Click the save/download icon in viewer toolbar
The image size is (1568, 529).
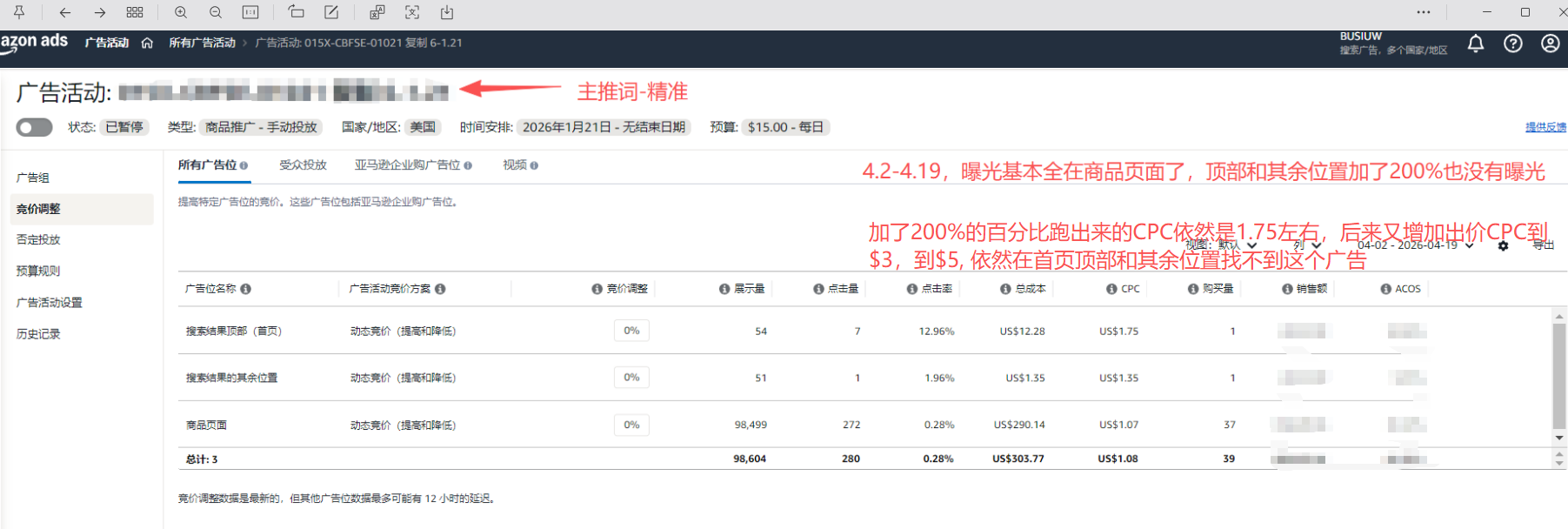pos(447,12)
